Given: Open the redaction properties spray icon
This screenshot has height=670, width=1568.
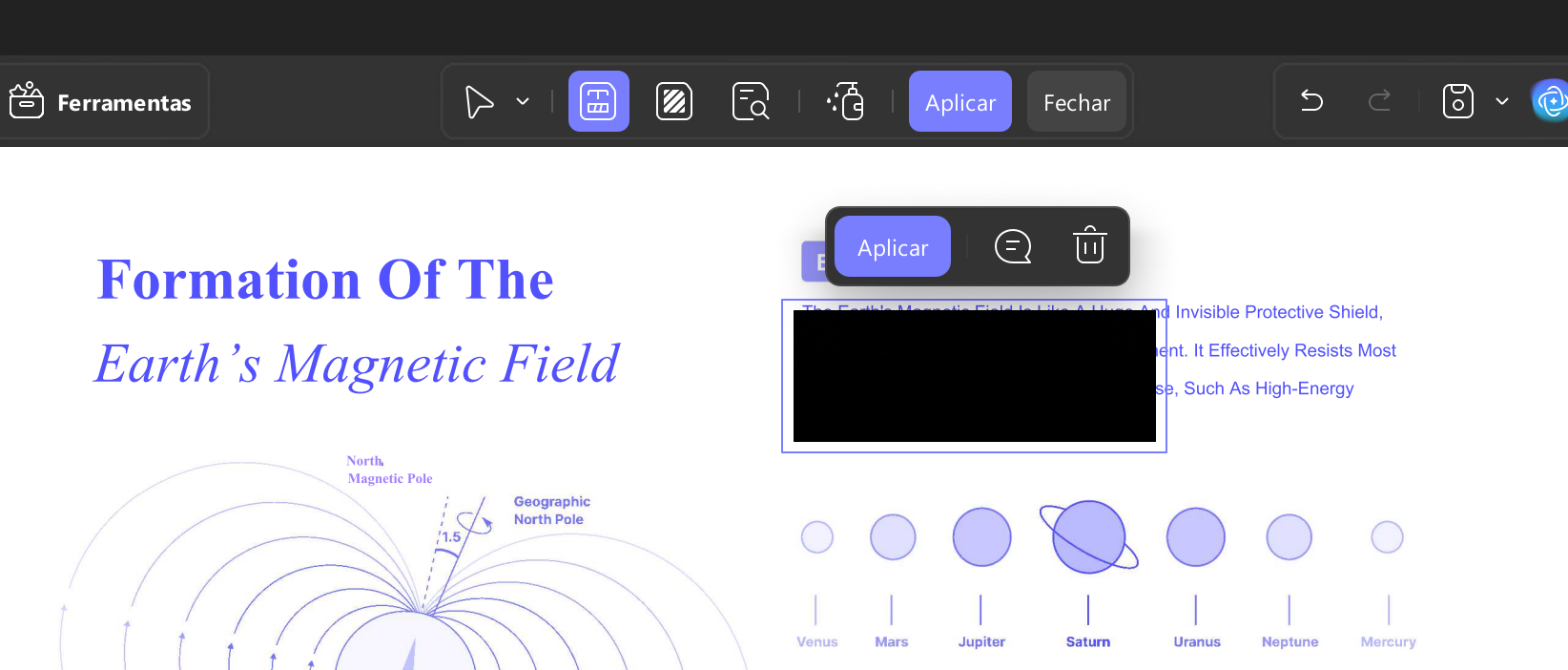Looking at the screenshot, I should pyautogui.click(x=846, y=101).
